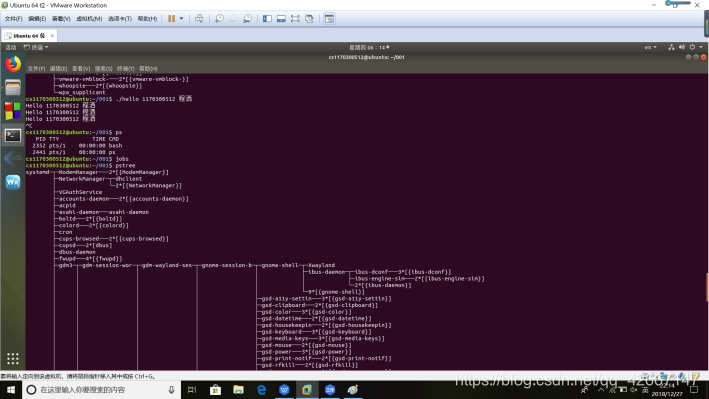Open the en input source dropdown
This screenshot has width=709, height=399.
pos(651,47)
